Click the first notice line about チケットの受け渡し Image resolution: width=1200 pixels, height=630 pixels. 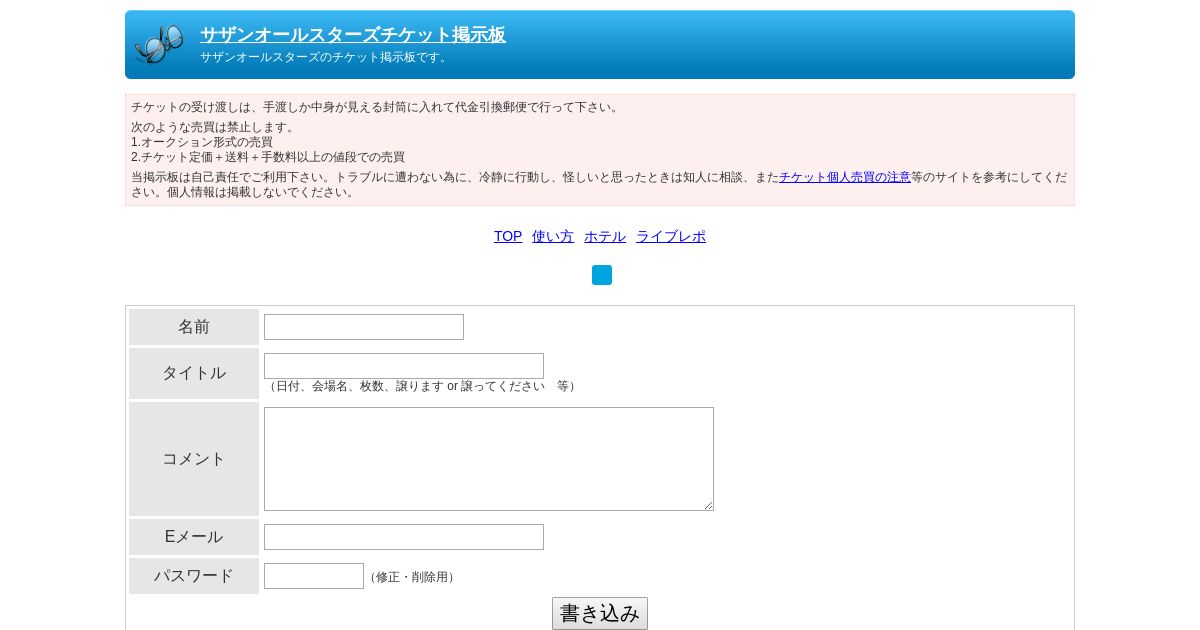pos(377,107)
